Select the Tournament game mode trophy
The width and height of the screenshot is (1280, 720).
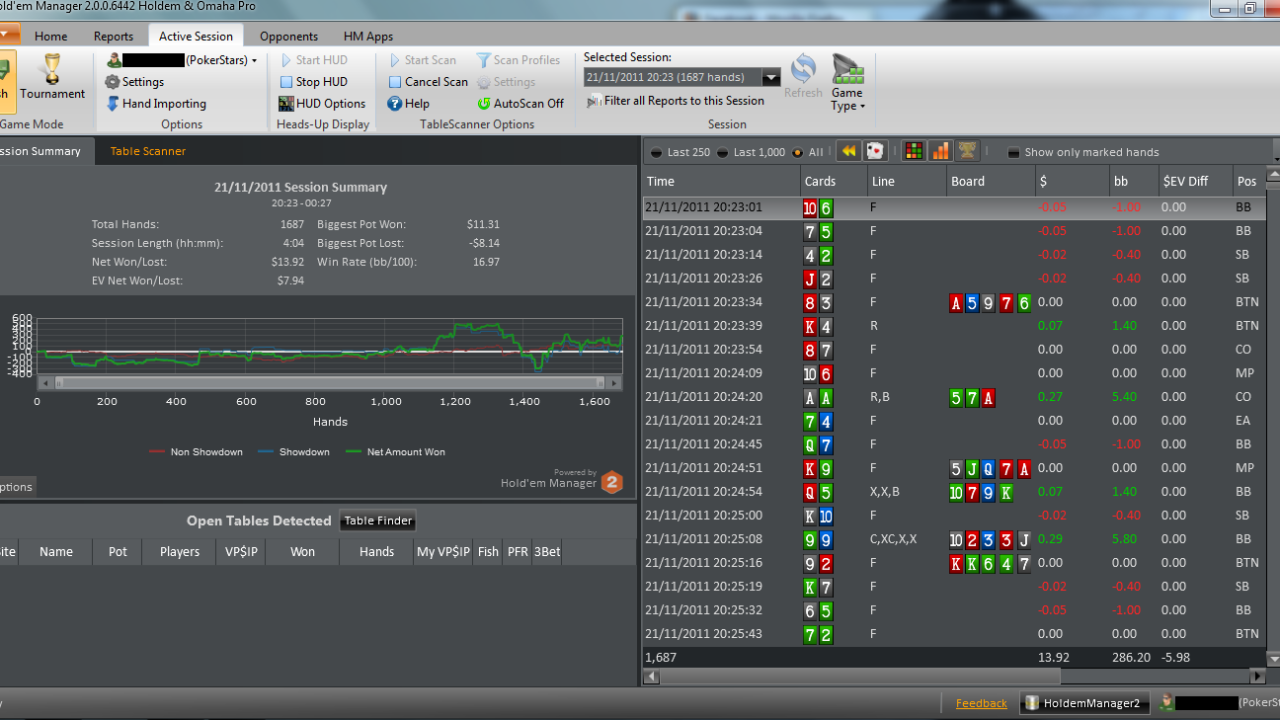click(x=52, y=77)
